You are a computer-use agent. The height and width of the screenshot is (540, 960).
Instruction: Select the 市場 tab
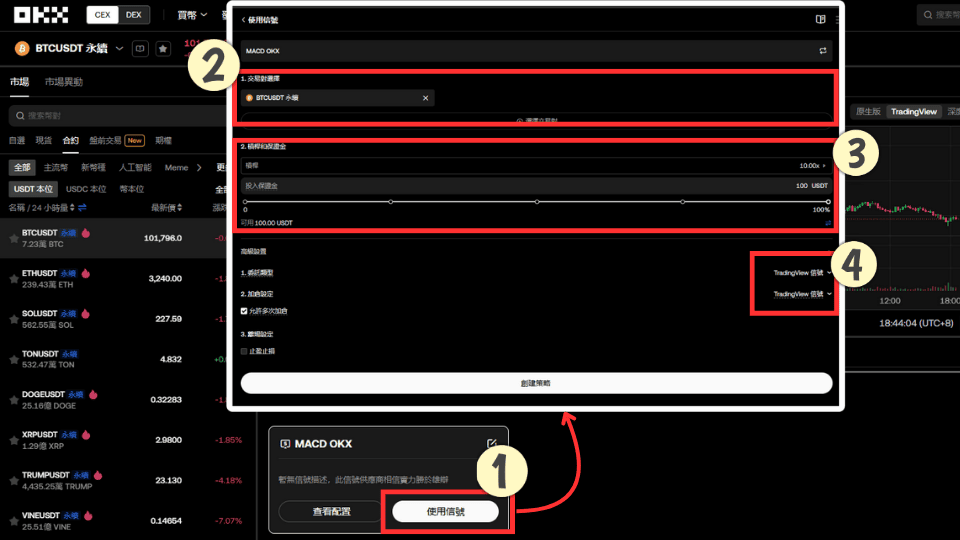click(19, 82)
